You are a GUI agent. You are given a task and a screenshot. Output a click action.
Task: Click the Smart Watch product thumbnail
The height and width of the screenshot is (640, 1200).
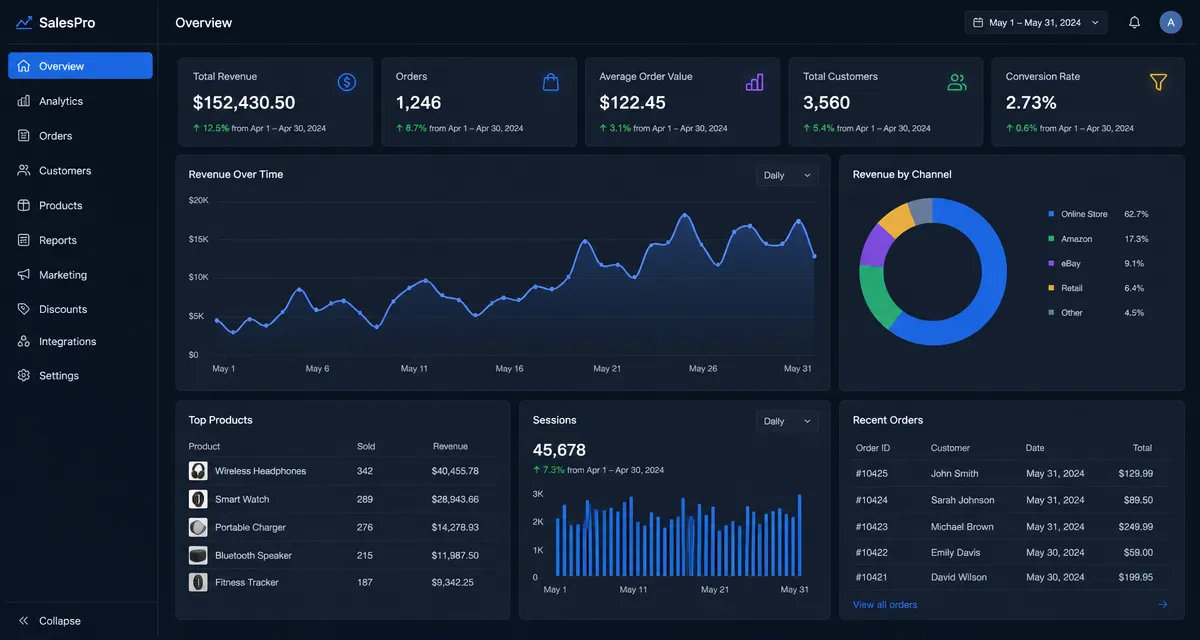pyautogui.click(x=198, y=499)
